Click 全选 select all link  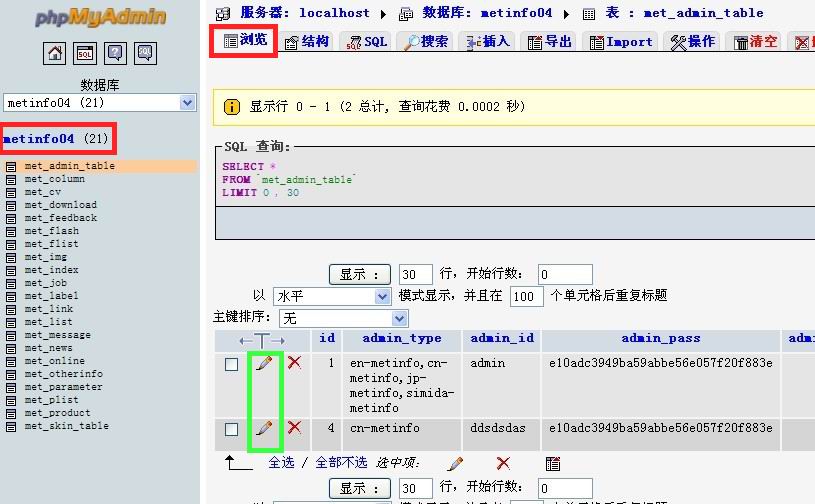point(281,462)
